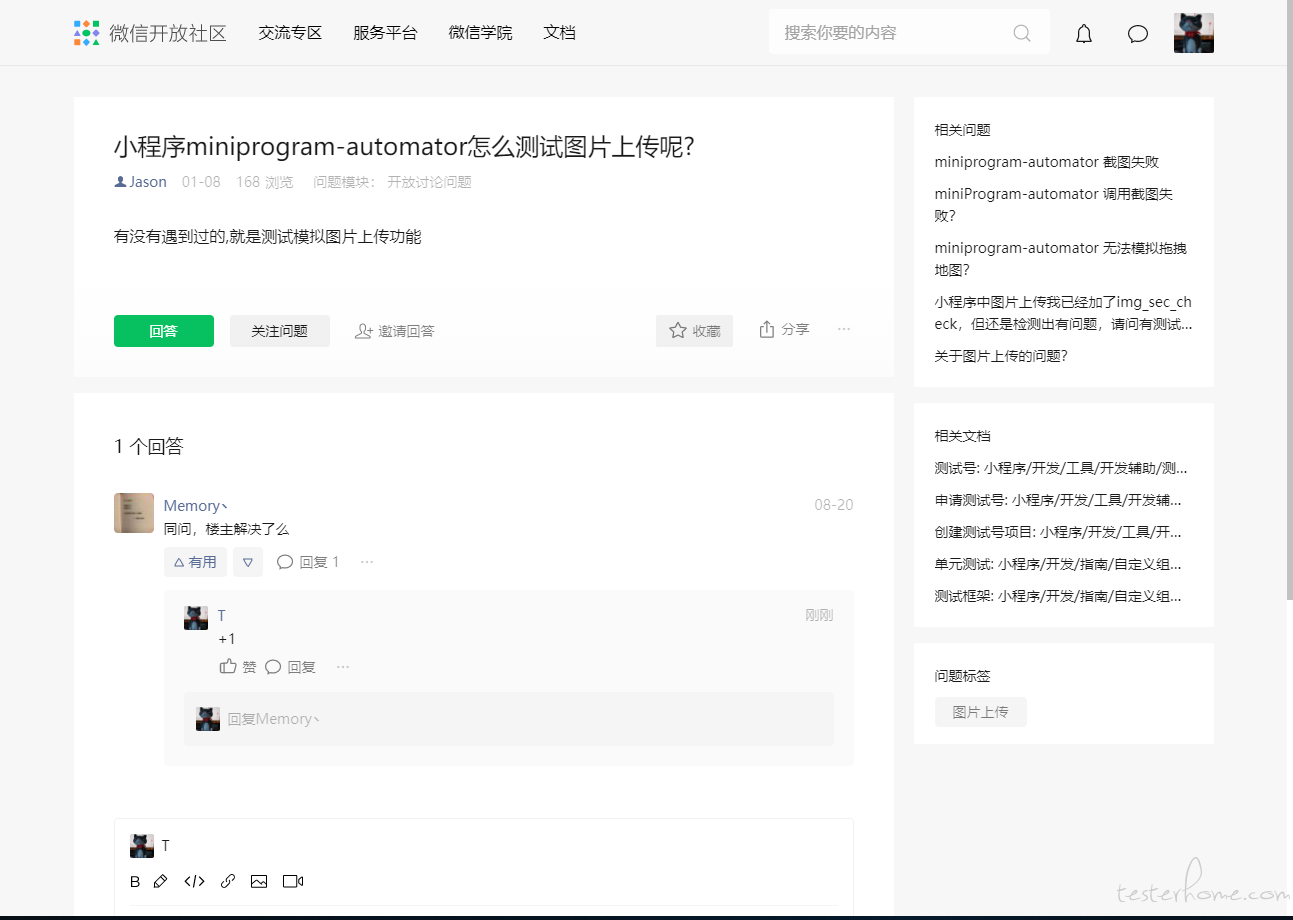1293x920 pixels.
Task: Click the answer date 08-20
Action: [834, 505]
